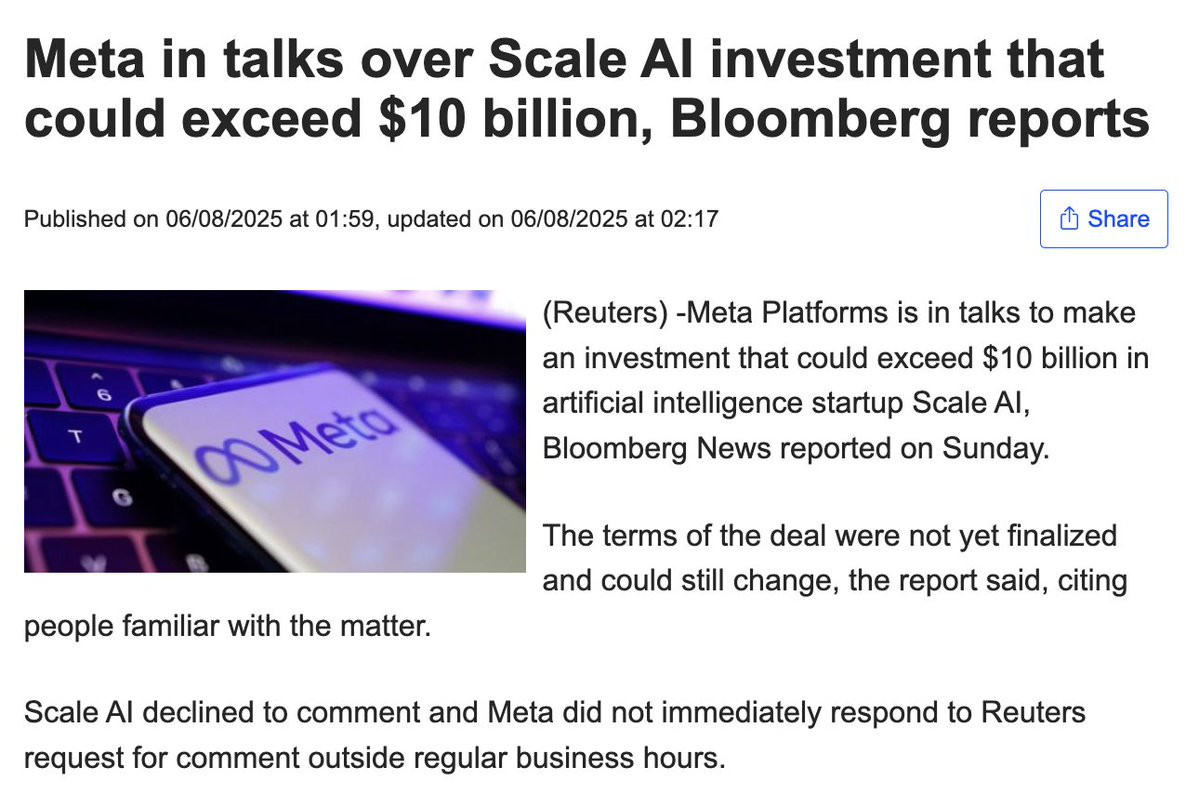This screenshot has width=1199, height=807.
Task: Click the G key in the photo
Action: pos(122,497)
